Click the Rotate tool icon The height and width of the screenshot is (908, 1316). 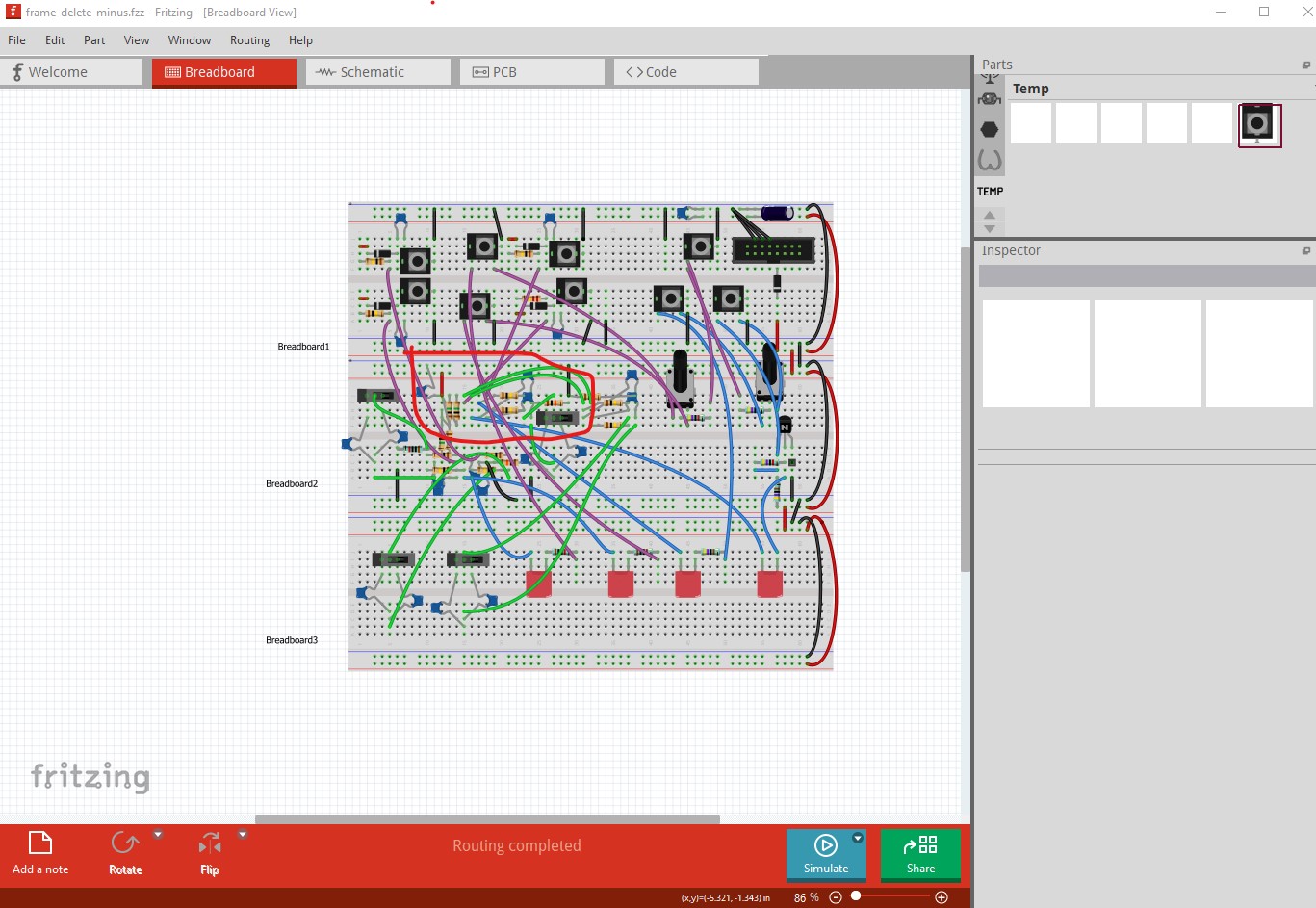tap(124, 843)
